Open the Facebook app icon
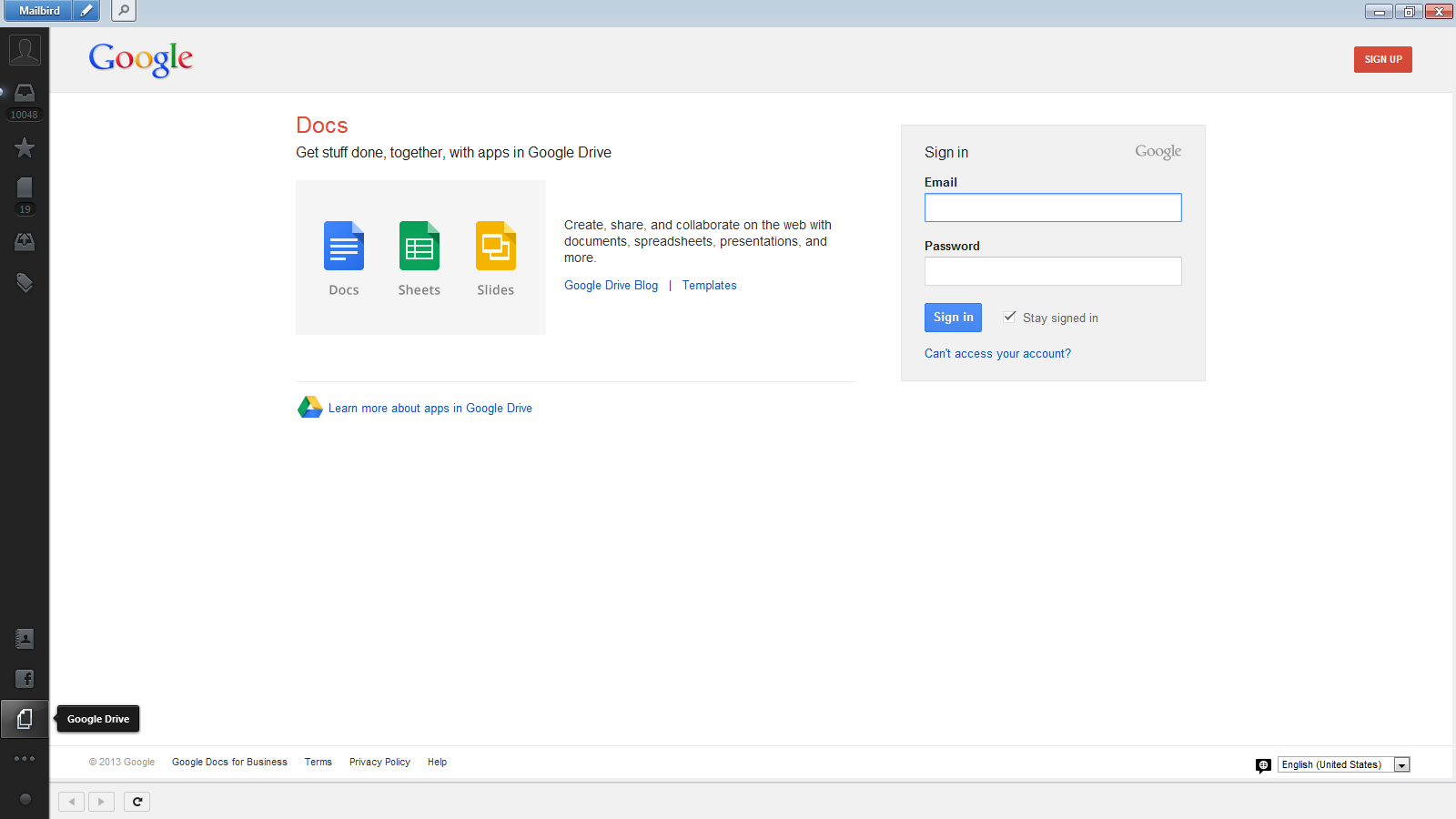This screenshot has width=1456, height=819. coord(25,679)
